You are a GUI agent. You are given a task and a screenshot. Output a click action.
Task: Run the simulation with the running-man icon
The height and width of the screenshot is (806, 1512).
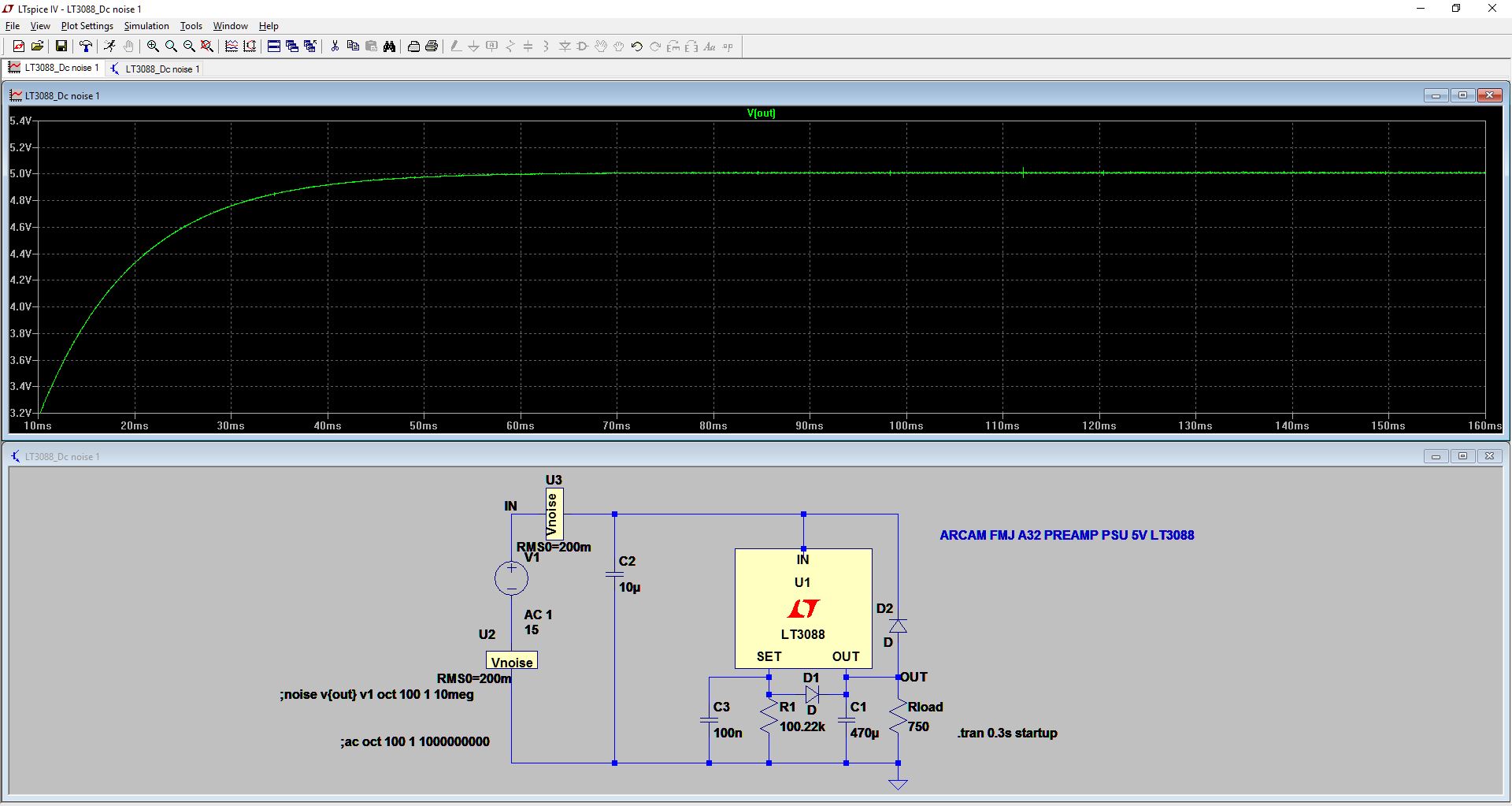point(109,46)
